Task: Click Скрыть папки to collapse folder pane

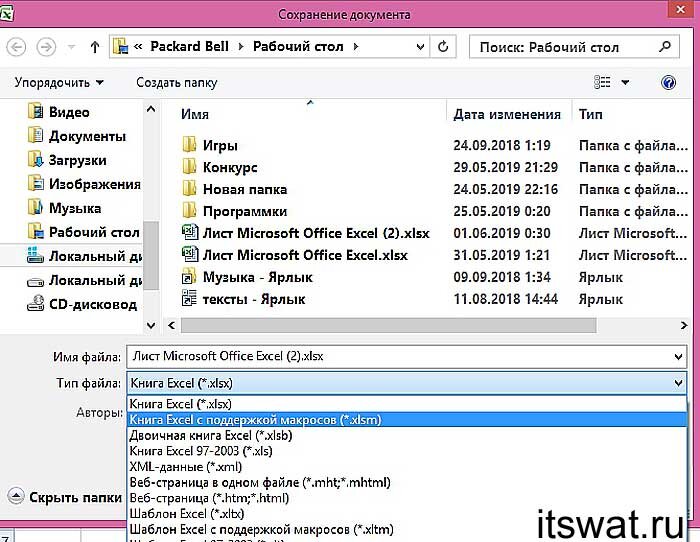Action: 65,497
